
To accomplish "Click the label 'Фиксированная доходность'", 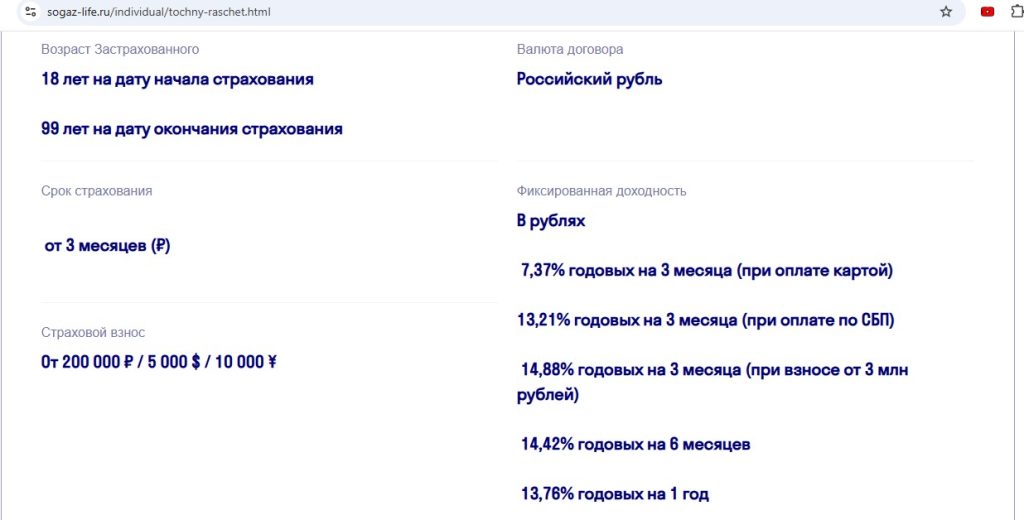I will (601, 191).
